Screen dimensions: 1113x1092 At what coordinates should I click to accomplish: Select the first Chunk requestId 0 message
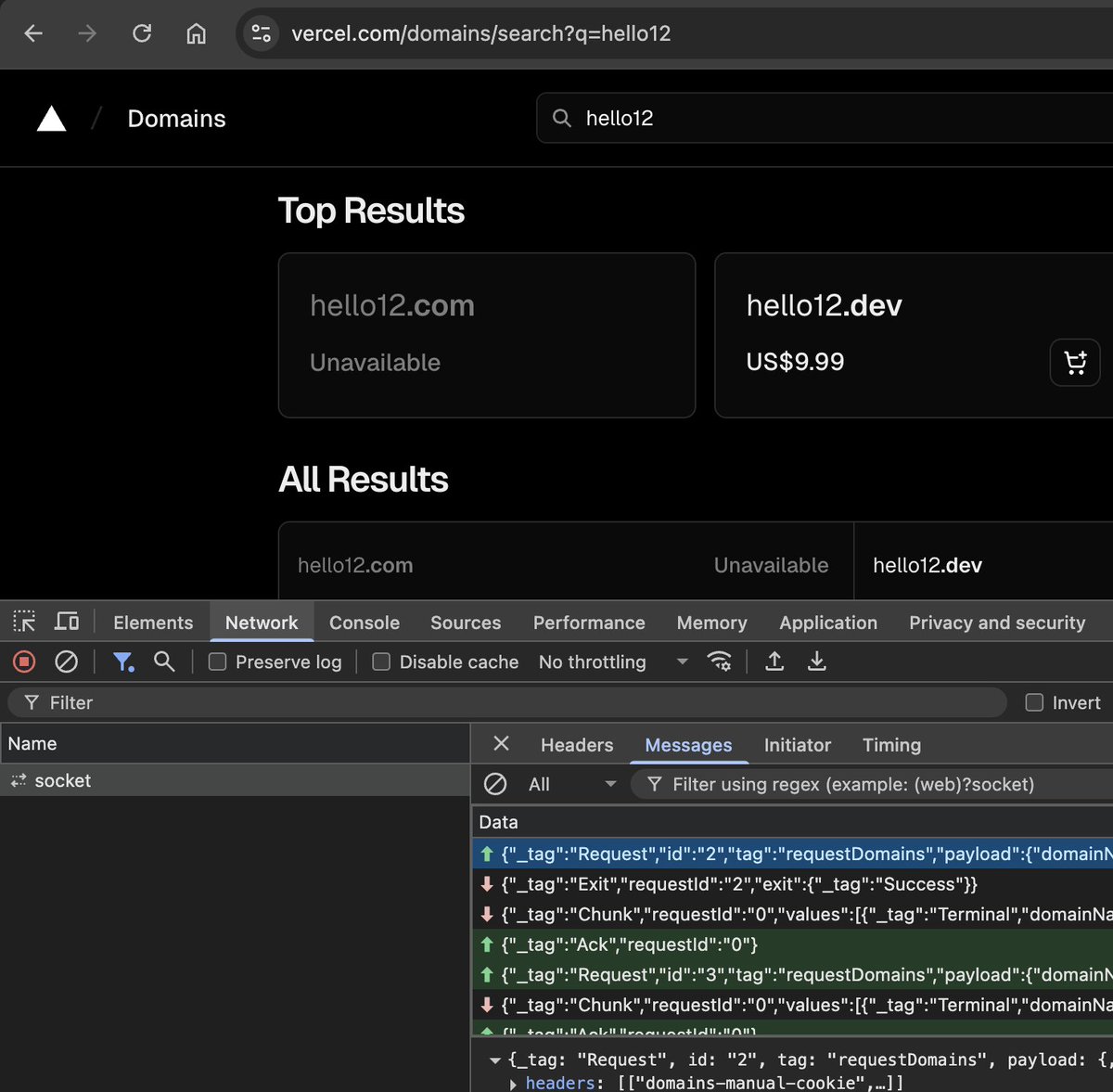coord(792,914)
